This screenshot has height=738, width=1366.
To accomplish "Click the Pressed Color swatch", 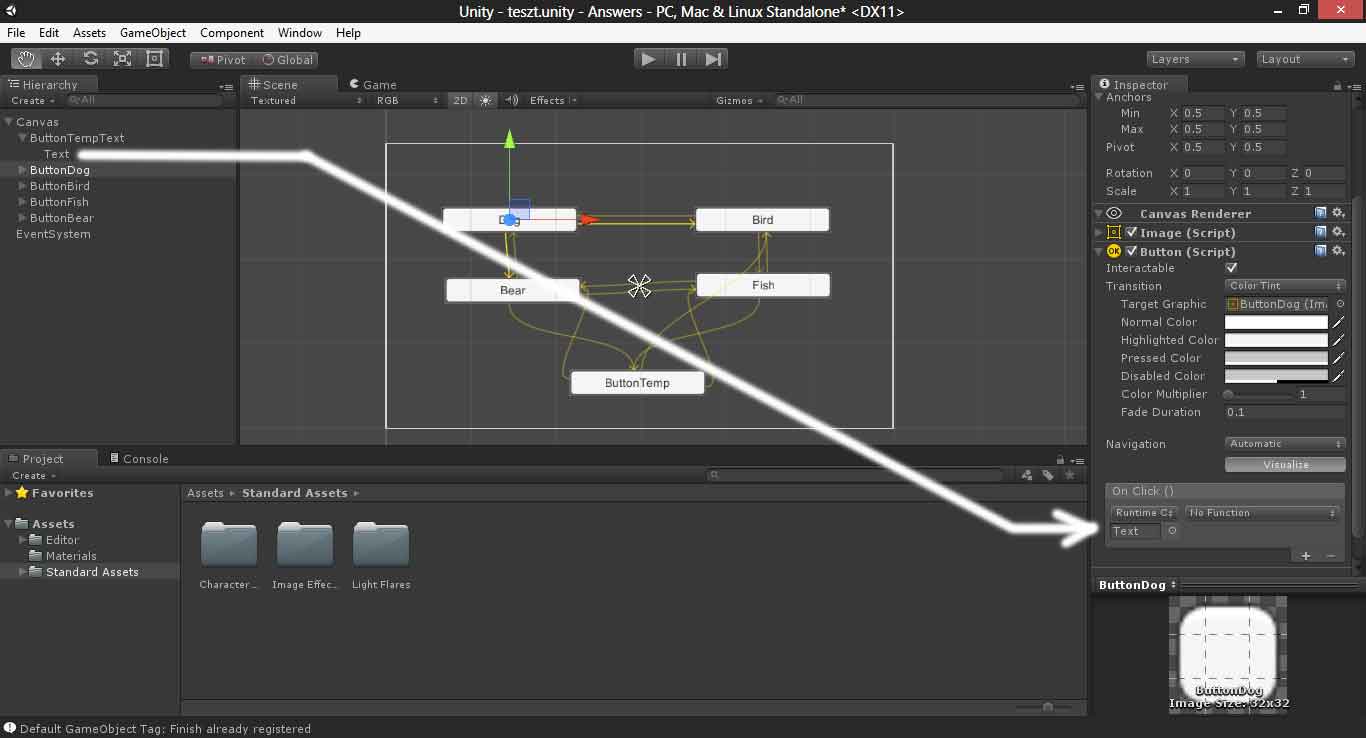I will tap(1277, 358).
